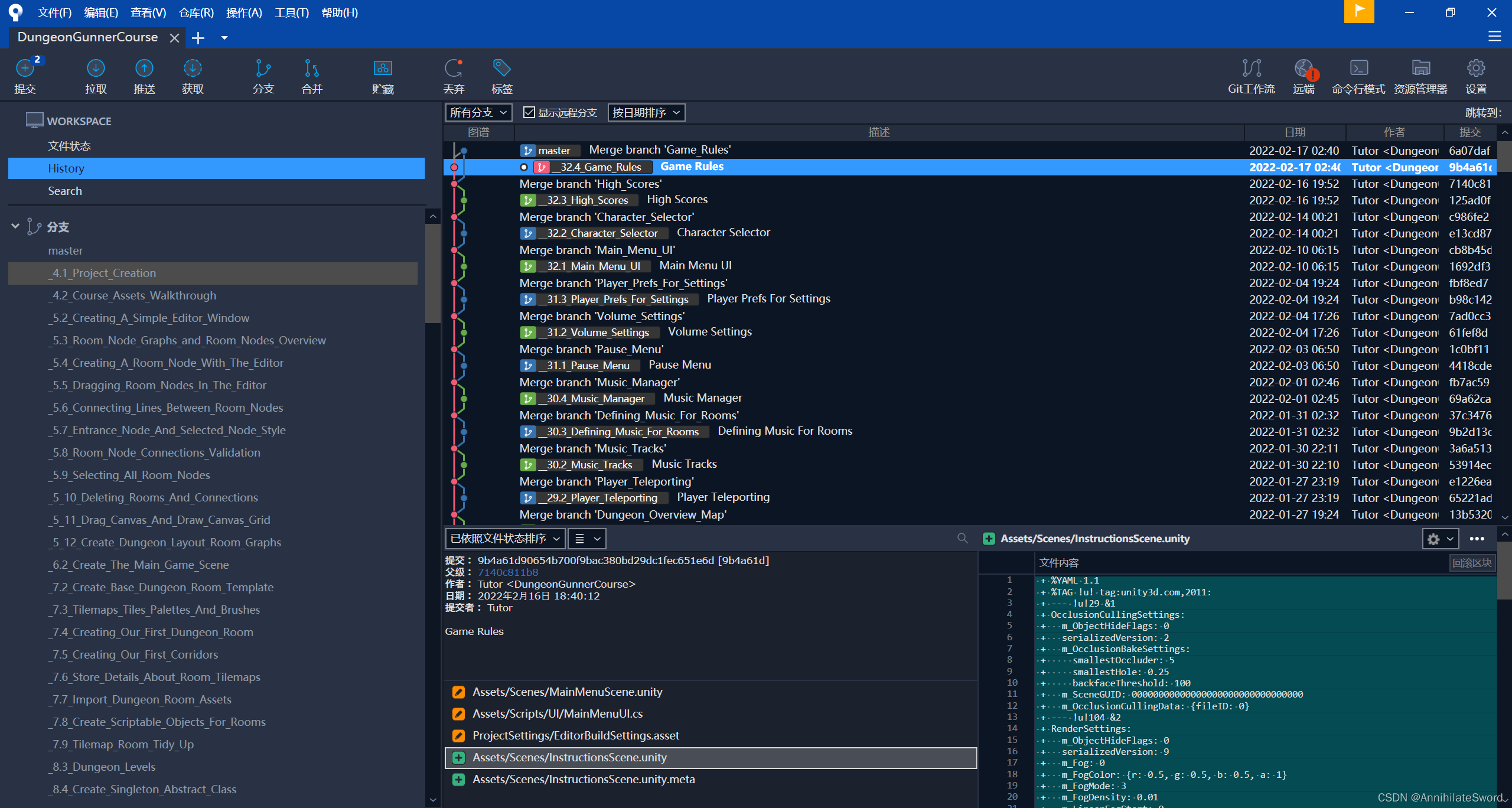Select the _4.2_Course_Assets_Walkthrough branch

pos(133,295)
